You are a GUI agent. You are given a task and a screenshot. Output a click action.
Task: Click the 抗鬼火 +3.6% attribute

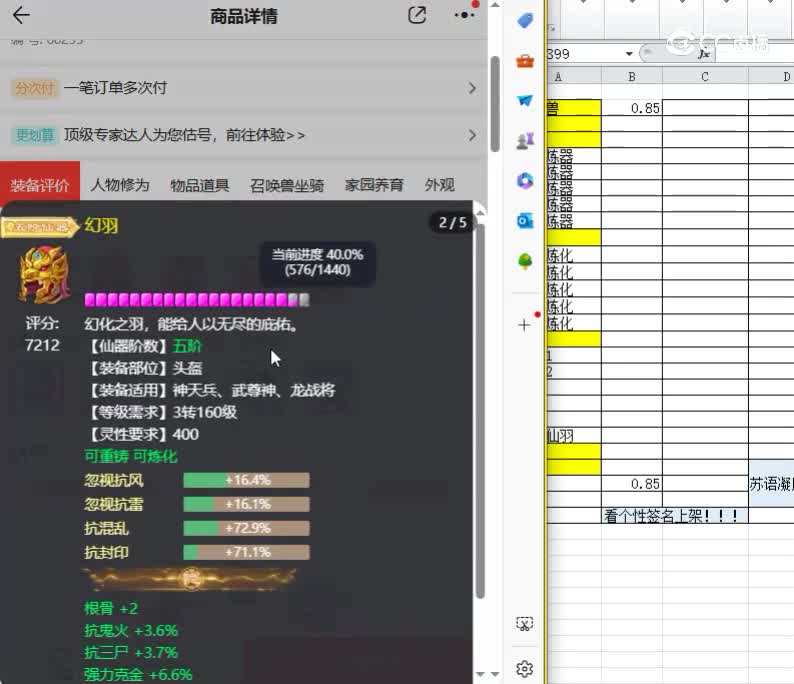click(x=131, y=630)
